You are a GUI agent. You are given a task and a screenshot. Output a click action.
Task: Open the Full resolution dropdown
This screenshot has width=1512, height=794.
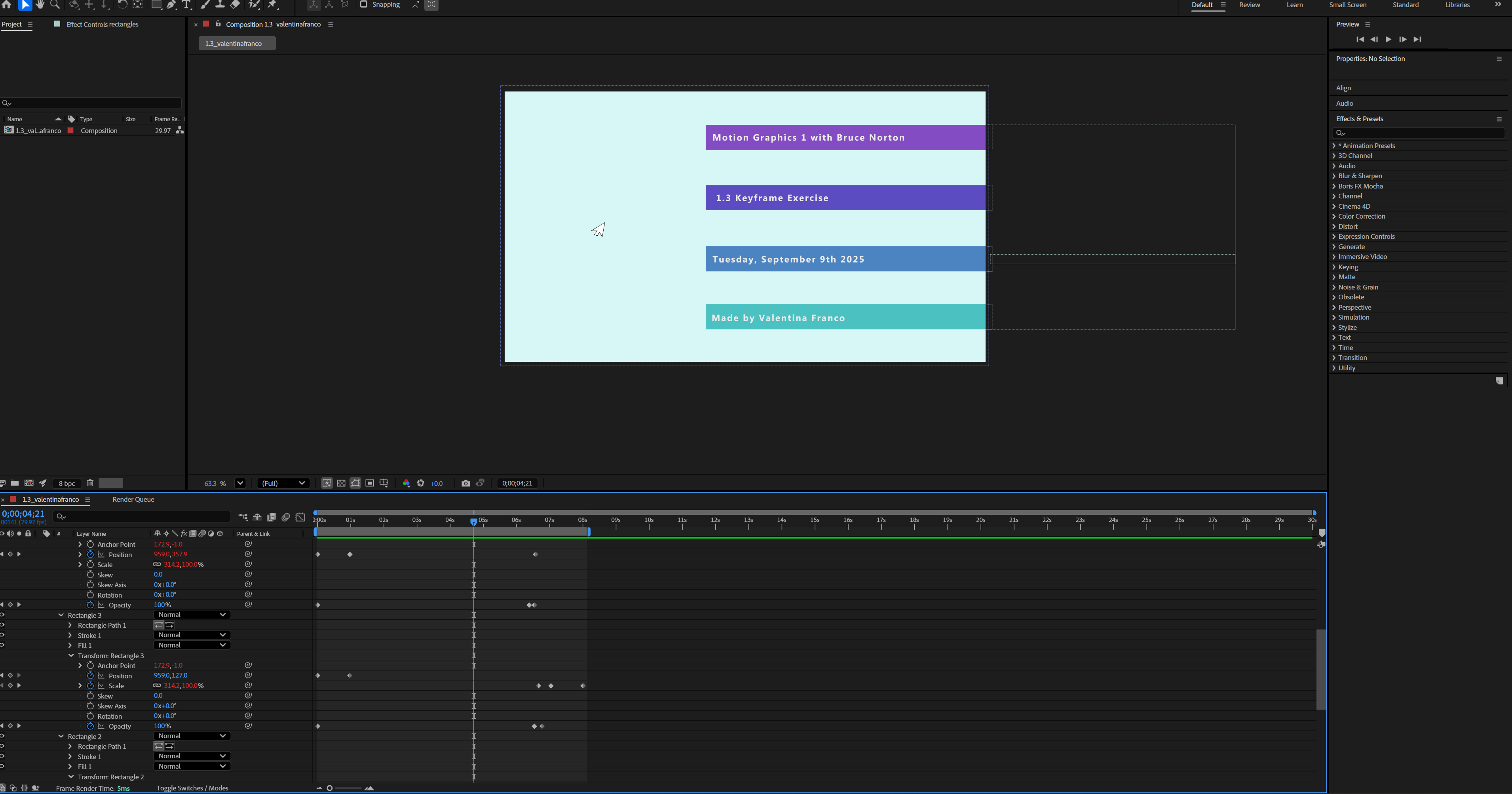(283, 483)
